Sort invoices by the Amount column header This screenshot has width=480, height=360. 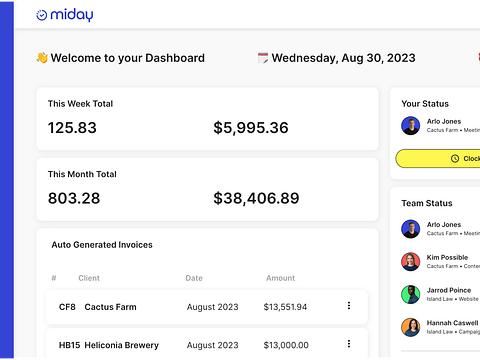(280, 278)
